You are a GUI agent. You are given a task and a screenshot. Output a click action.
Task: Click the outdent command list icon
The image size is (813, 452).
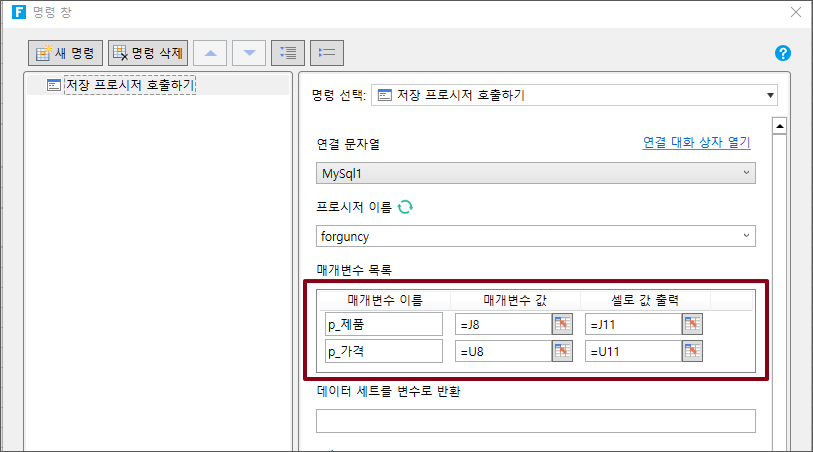coord(327,52)
